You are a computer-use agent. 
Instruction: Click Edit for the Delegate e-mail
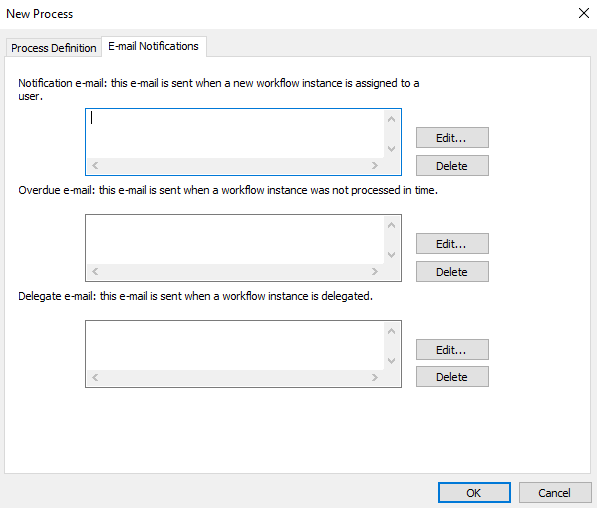(x=452, y=350)
